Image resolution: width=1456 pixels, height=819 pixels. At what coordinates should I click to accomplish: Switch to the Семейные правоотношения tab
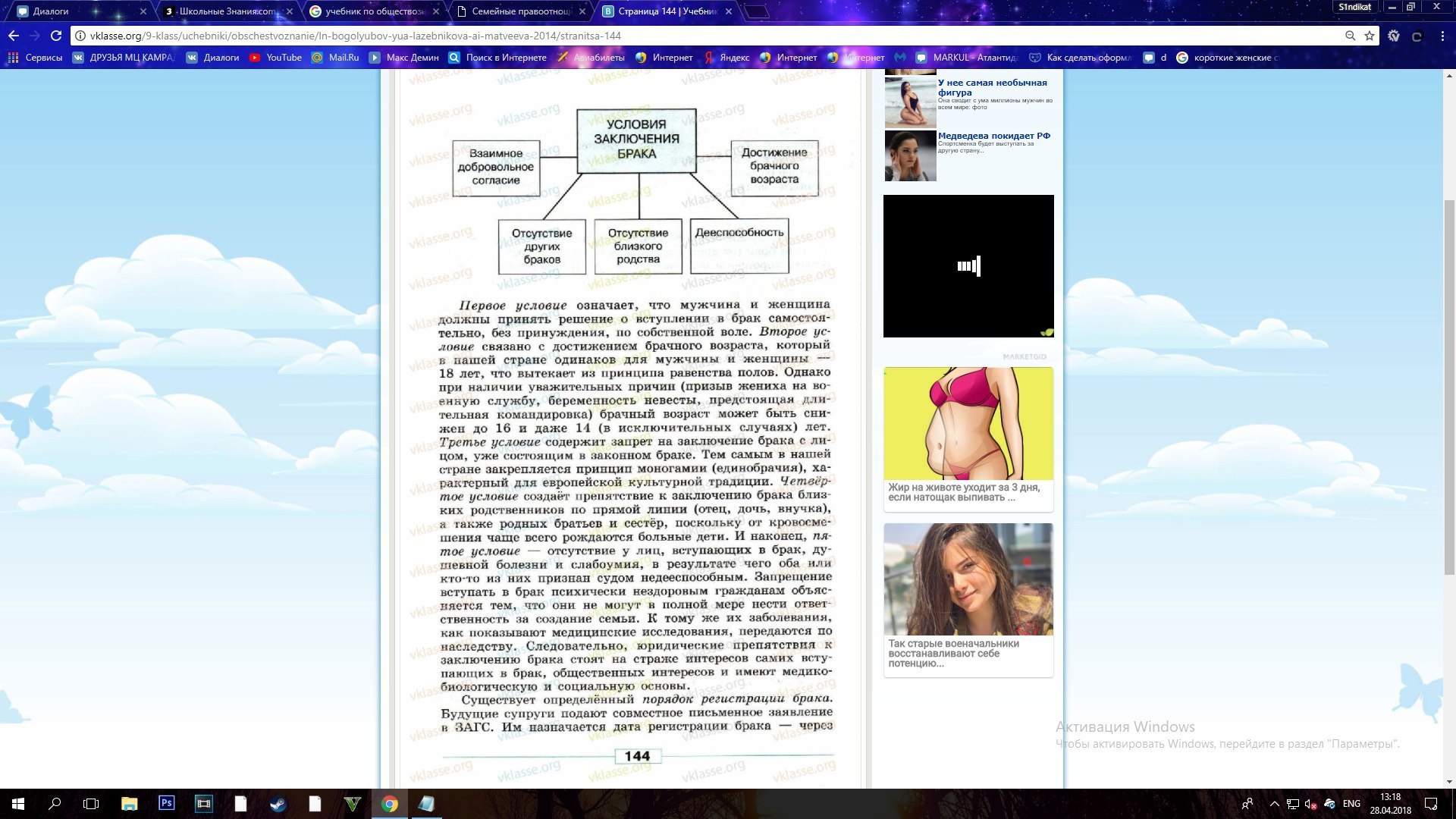pos(520,11)
